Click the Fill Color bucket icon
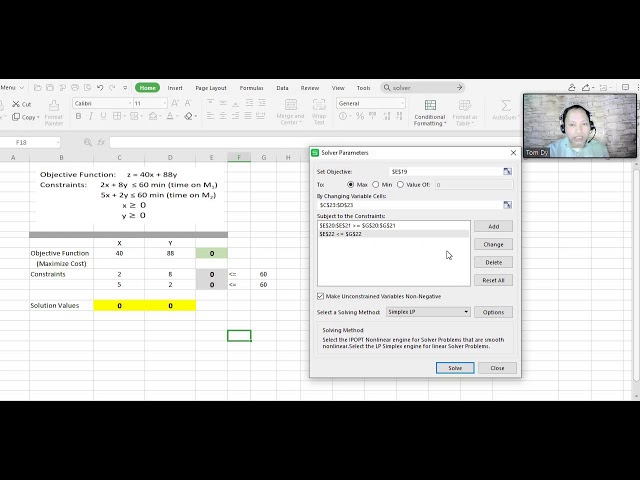Image resolution: width=640 pixels, height=480 pixels. 153,116
